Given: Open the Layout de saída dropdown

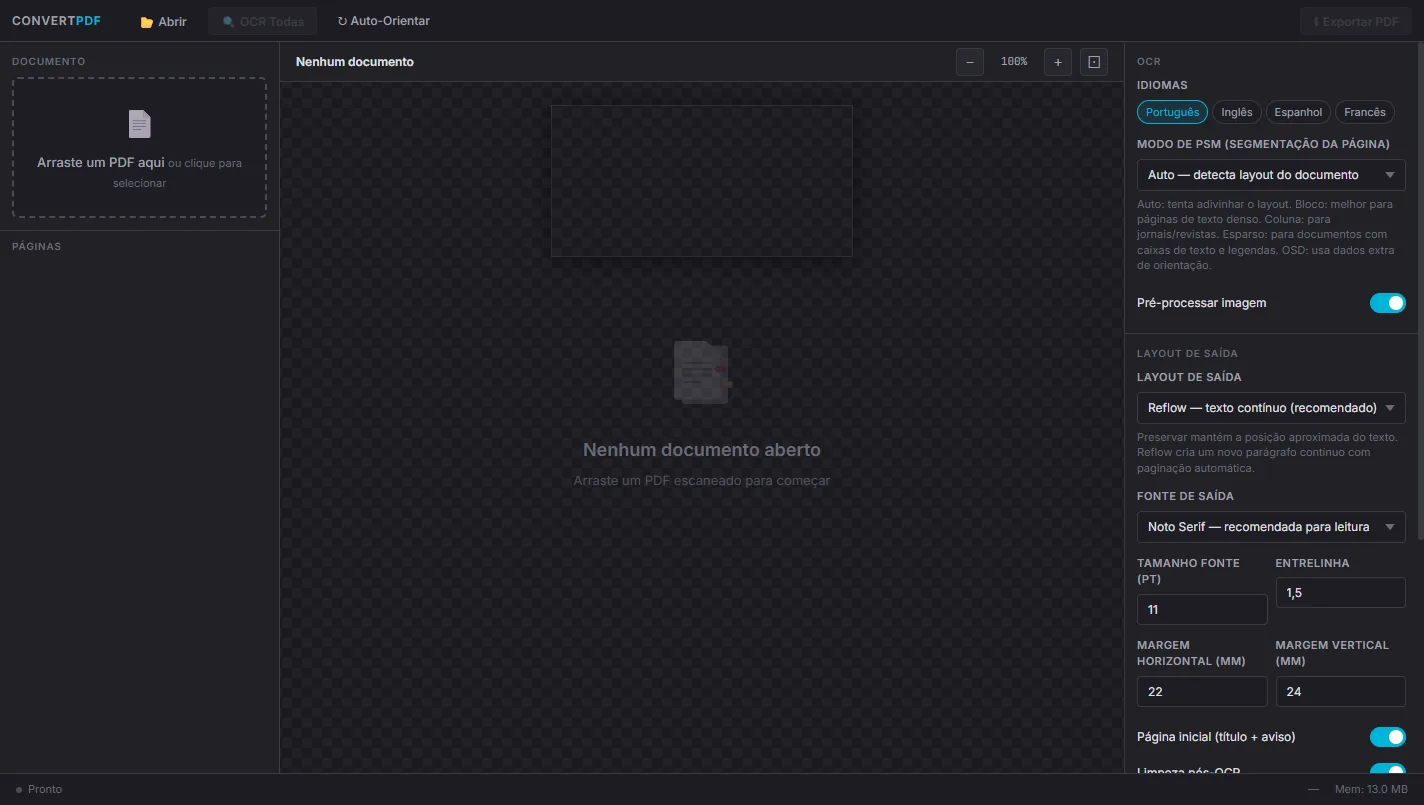Looking at the screenshot, I should [1271, 408].
